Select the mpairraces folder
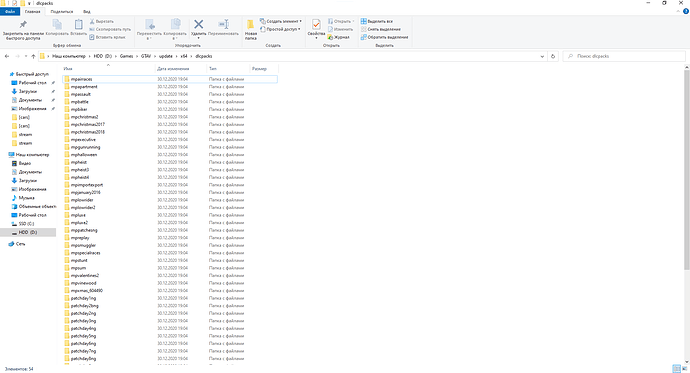This screenshot has height=373, width=690. click(x=170, y=79)
